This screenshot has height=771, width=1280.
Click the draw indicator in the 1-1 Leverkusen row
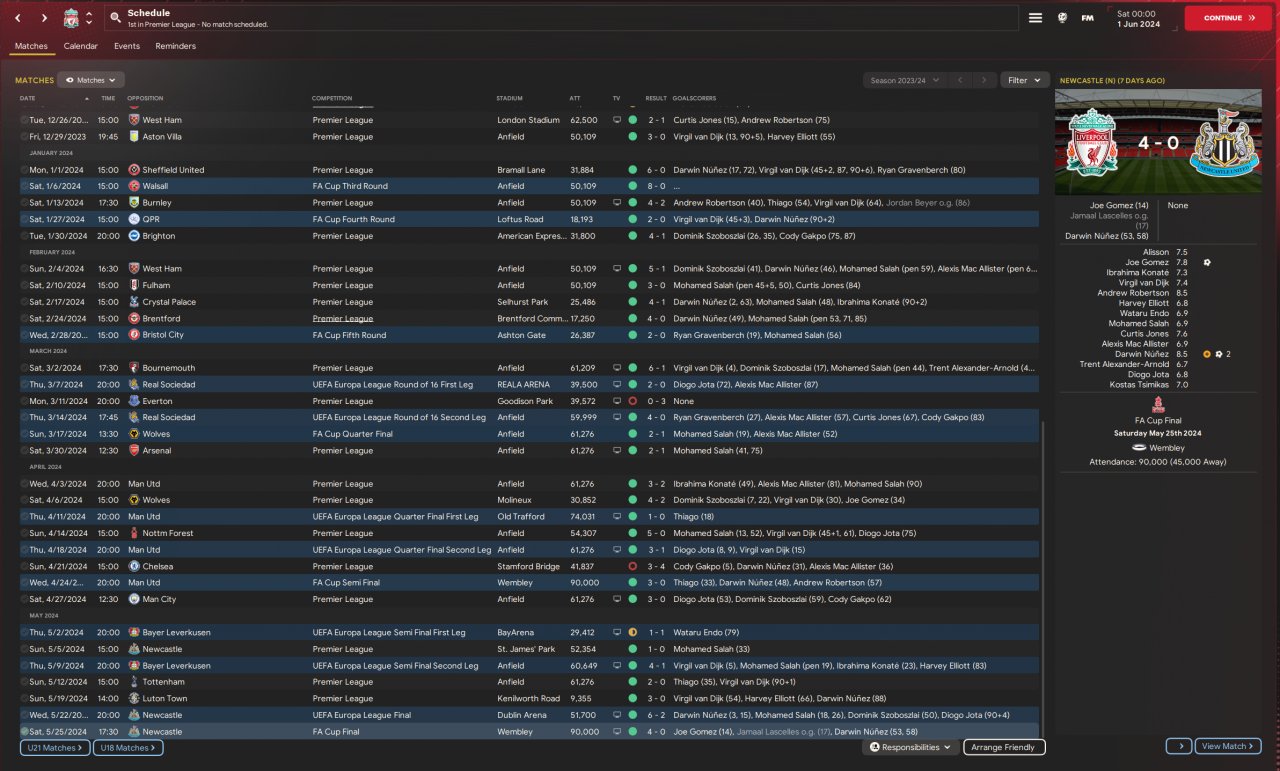(x=632, y=632)
